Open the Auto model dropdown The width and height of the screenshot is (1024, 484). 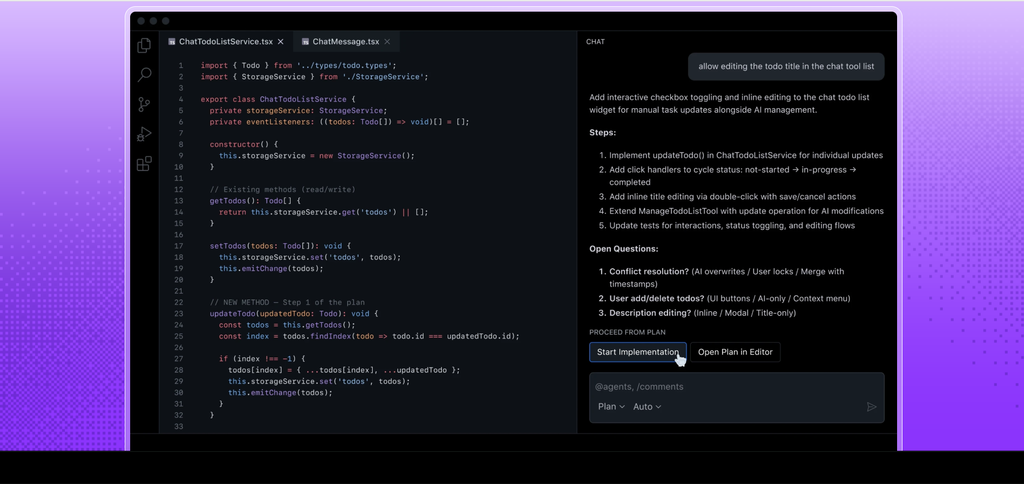[x=647, y=406]
